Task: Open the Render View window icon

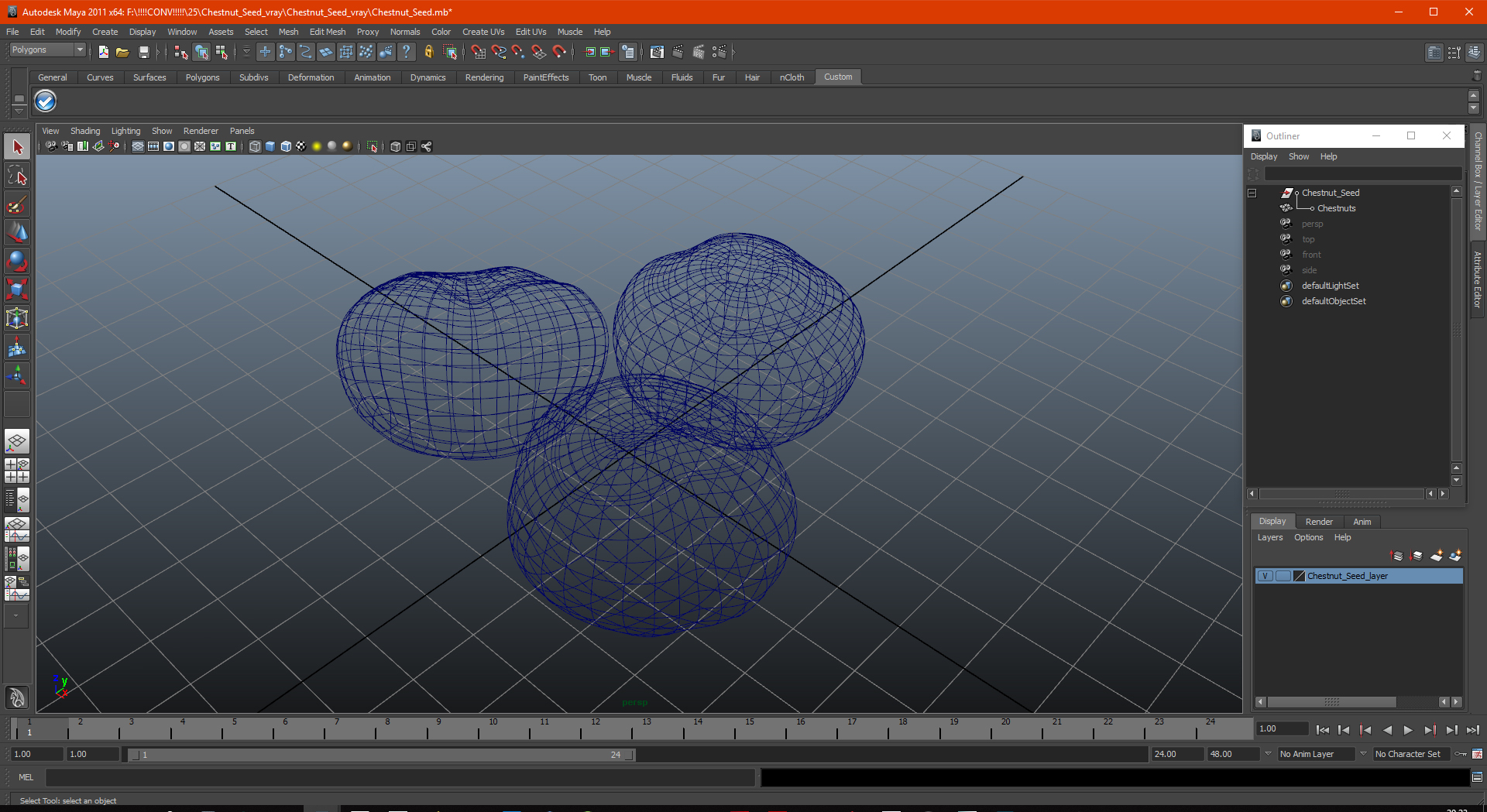Action: pyautogui.click(x=657, y=52)
